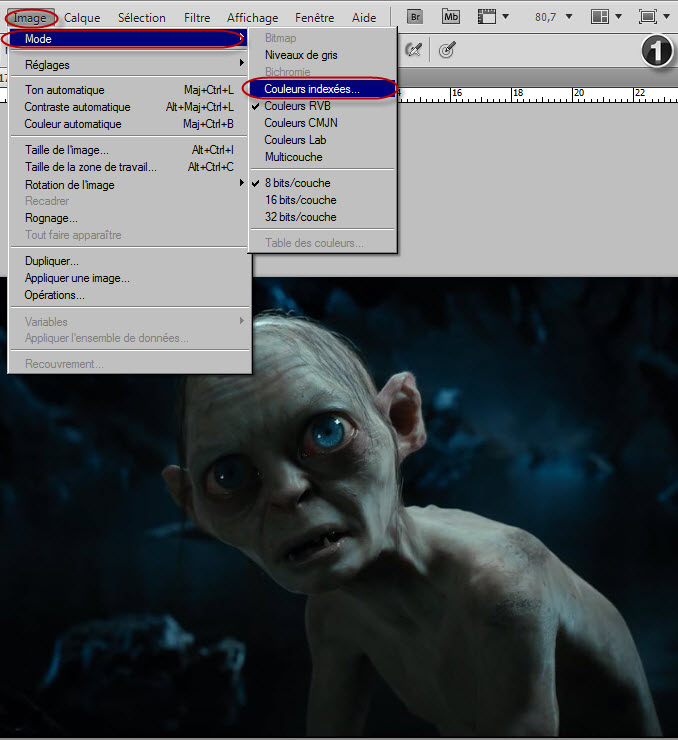This screenshot has height=740, width=678.
Task: Open the Filtre menu
Action: pyautogui.click(x=196, y=17)
